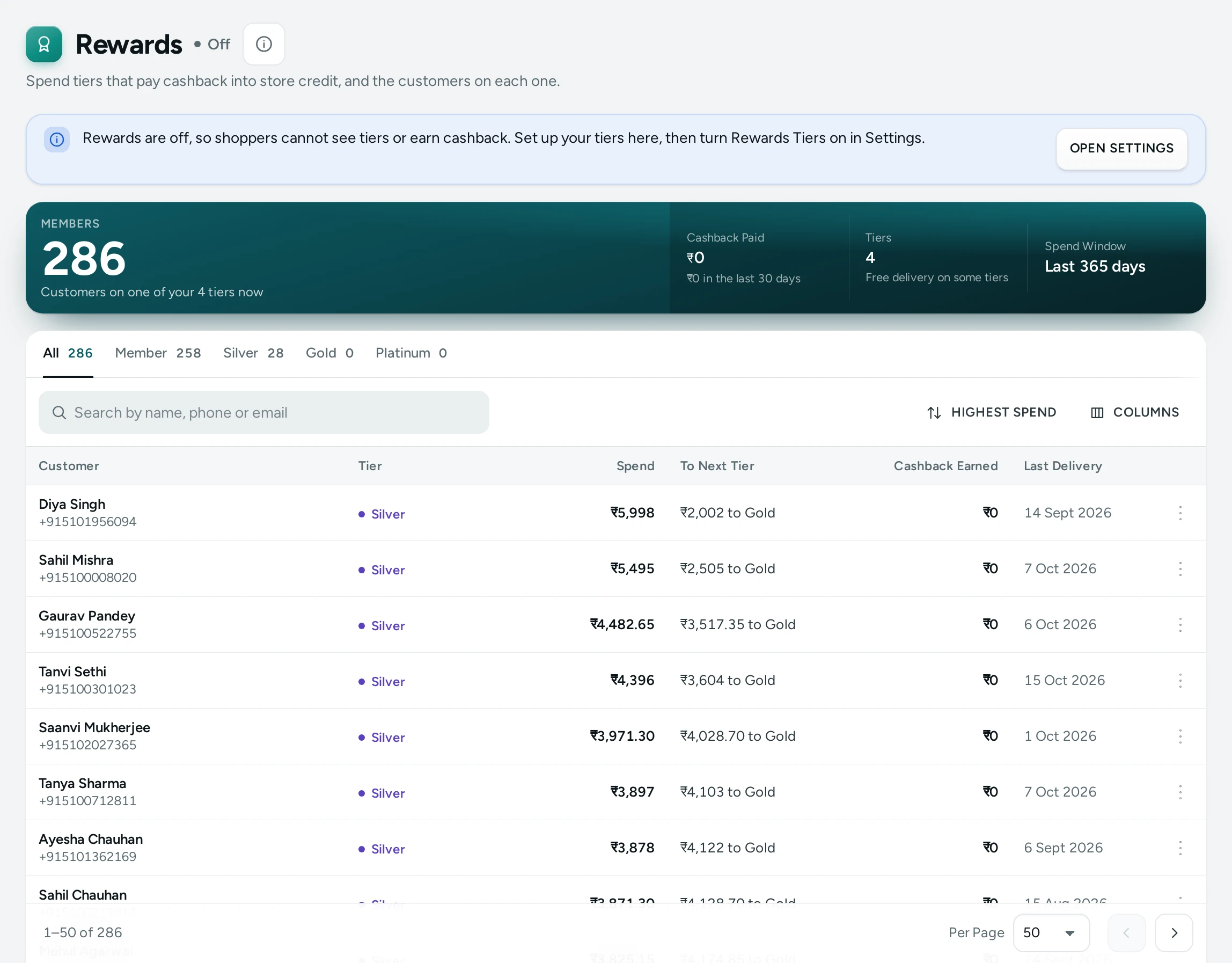
Task: Click the Rewards badge logo icon
Action: pos(44,44)
